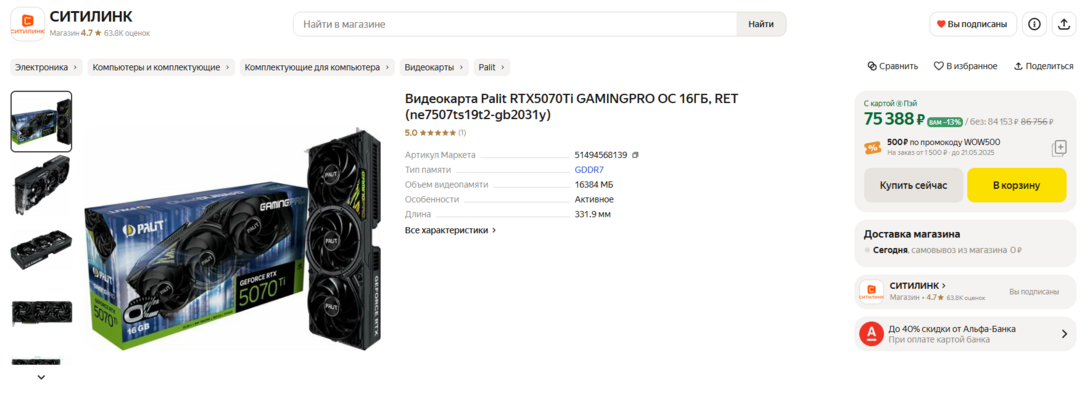The image size is (1090, 411).
Task: Copy the Маркет article number
Action: pos(635,155)
